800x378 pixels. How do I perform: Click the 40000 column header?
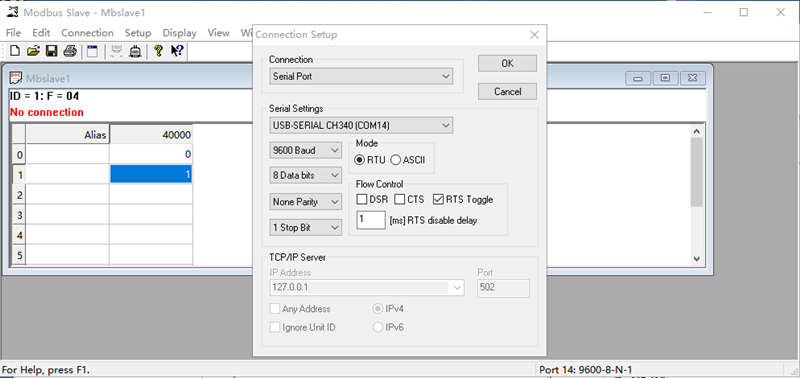[x=151, y=135]
